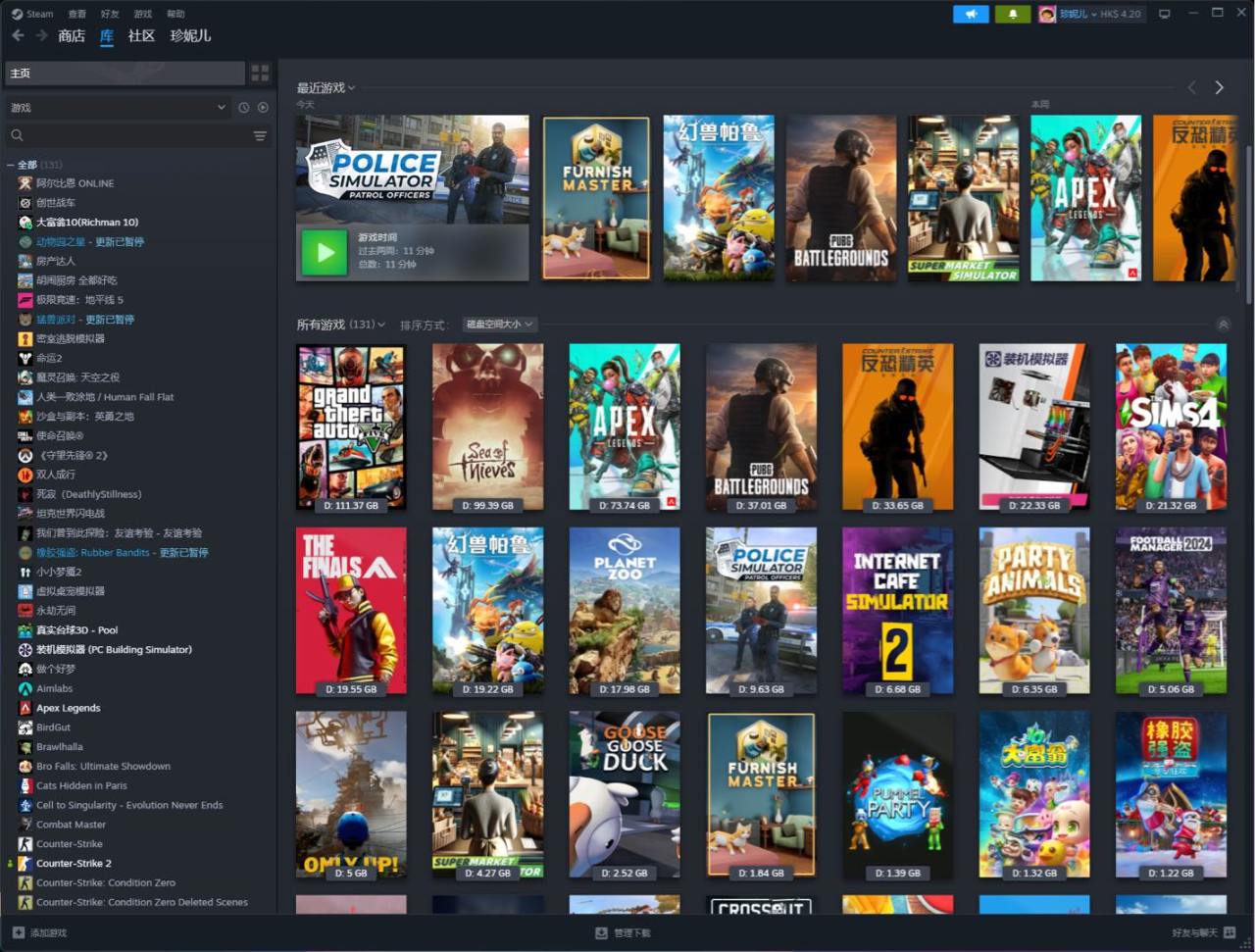
Task: Select 人类一败涂地 / Human Fall Flat
Action: [x=105, y=397]
